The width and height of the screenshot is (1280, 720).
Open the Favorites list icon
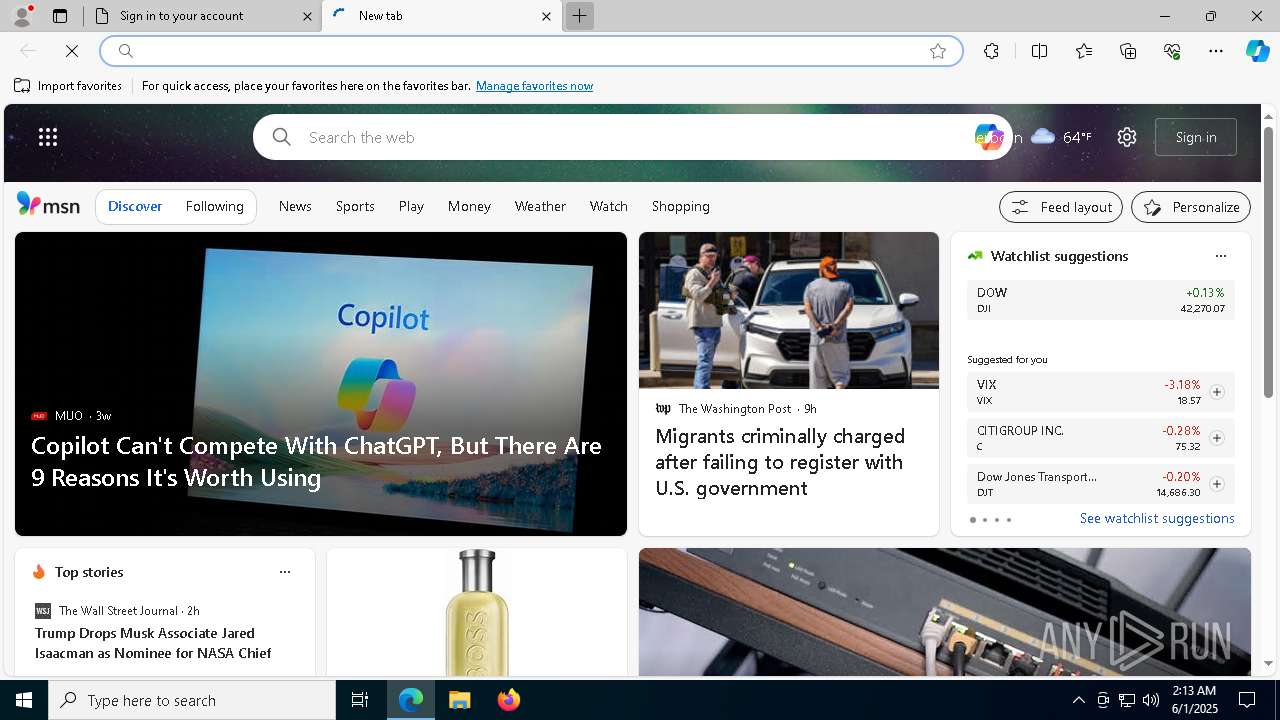[x=1084, y=51]
